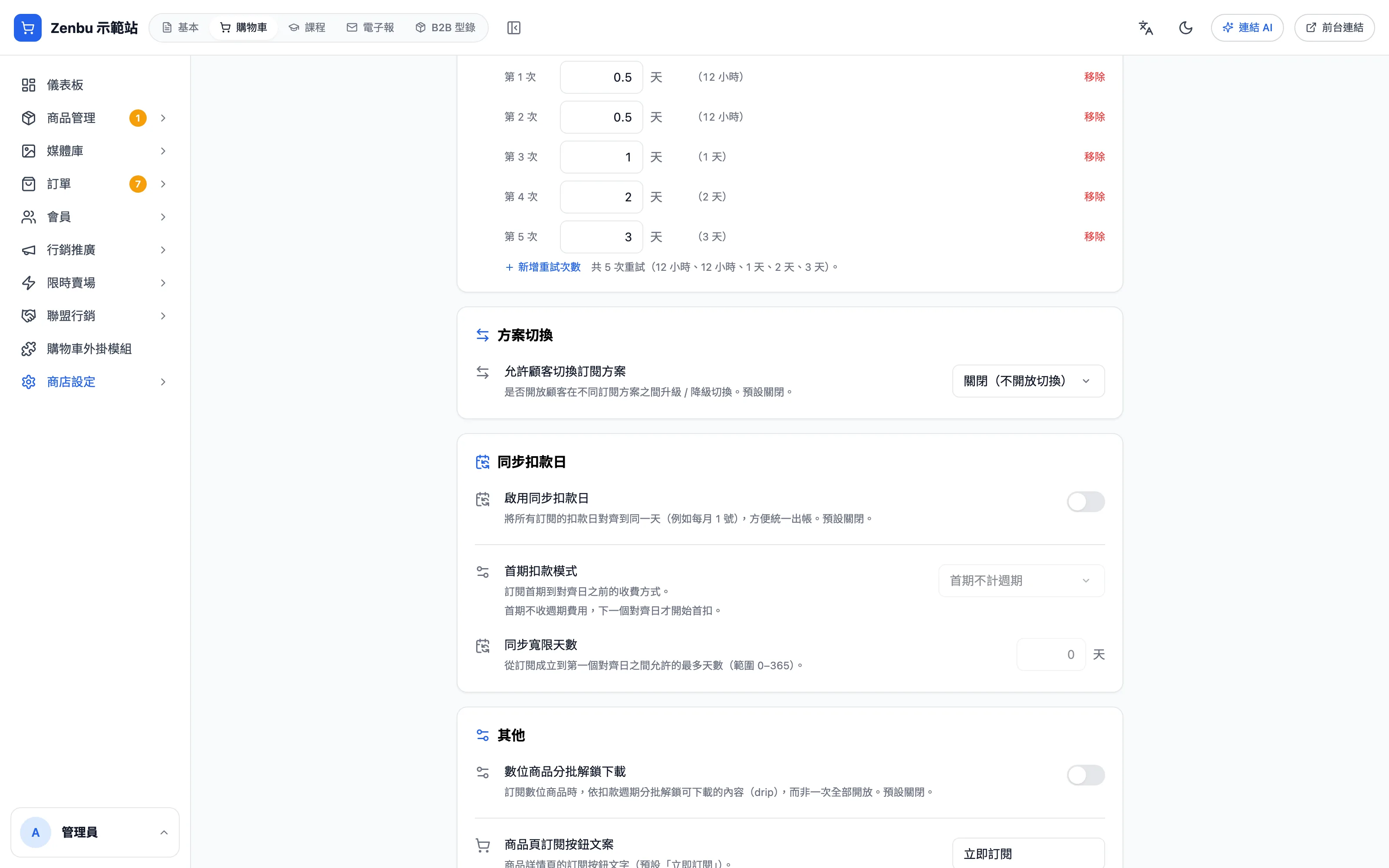Click the 連結 AI button
This screenshot has height=868, width=1389.
(x=1247, y=27)
